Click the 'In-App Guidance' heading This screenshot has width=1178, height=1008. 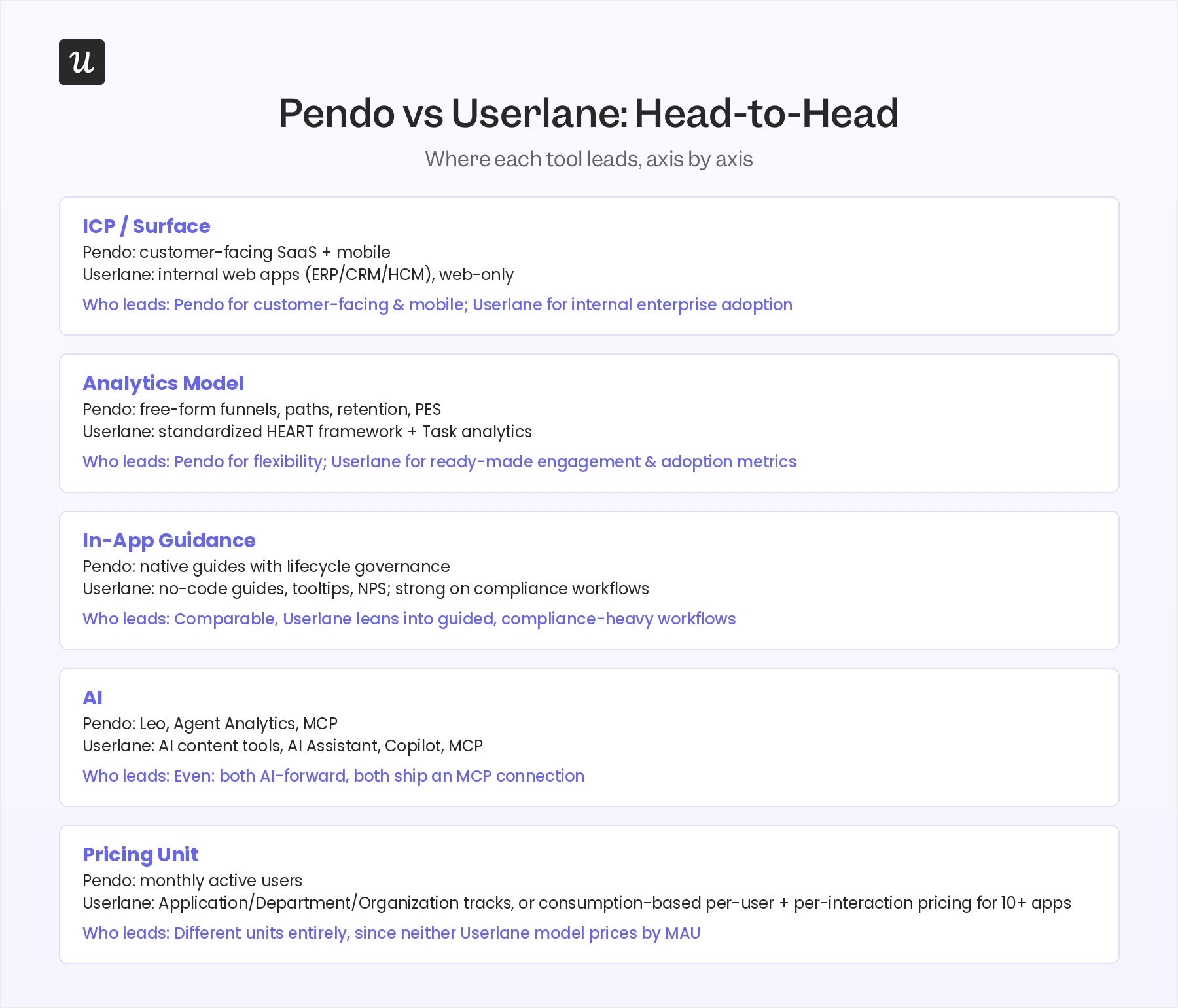click(169, 541)
